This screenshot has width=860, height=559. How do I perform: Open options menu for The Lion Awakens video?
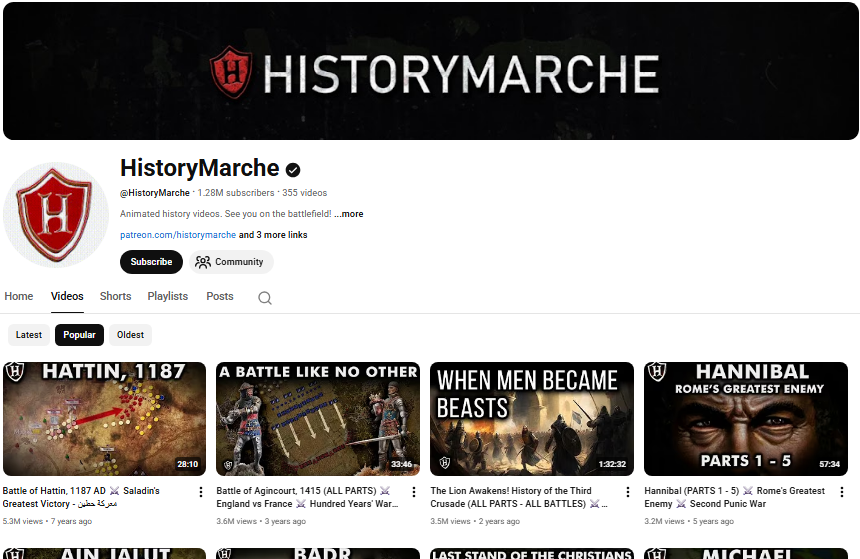pyautogui.click(x=628, y=492)
